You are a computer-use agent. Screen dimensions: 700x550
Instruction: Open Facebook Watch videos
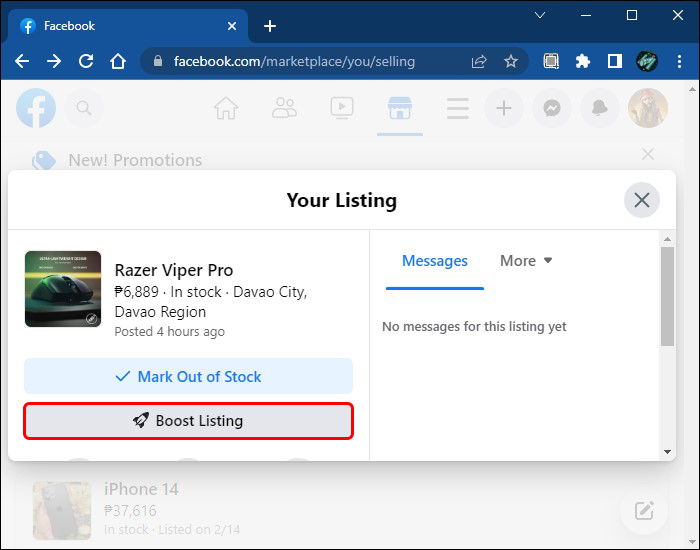(342, 108)
